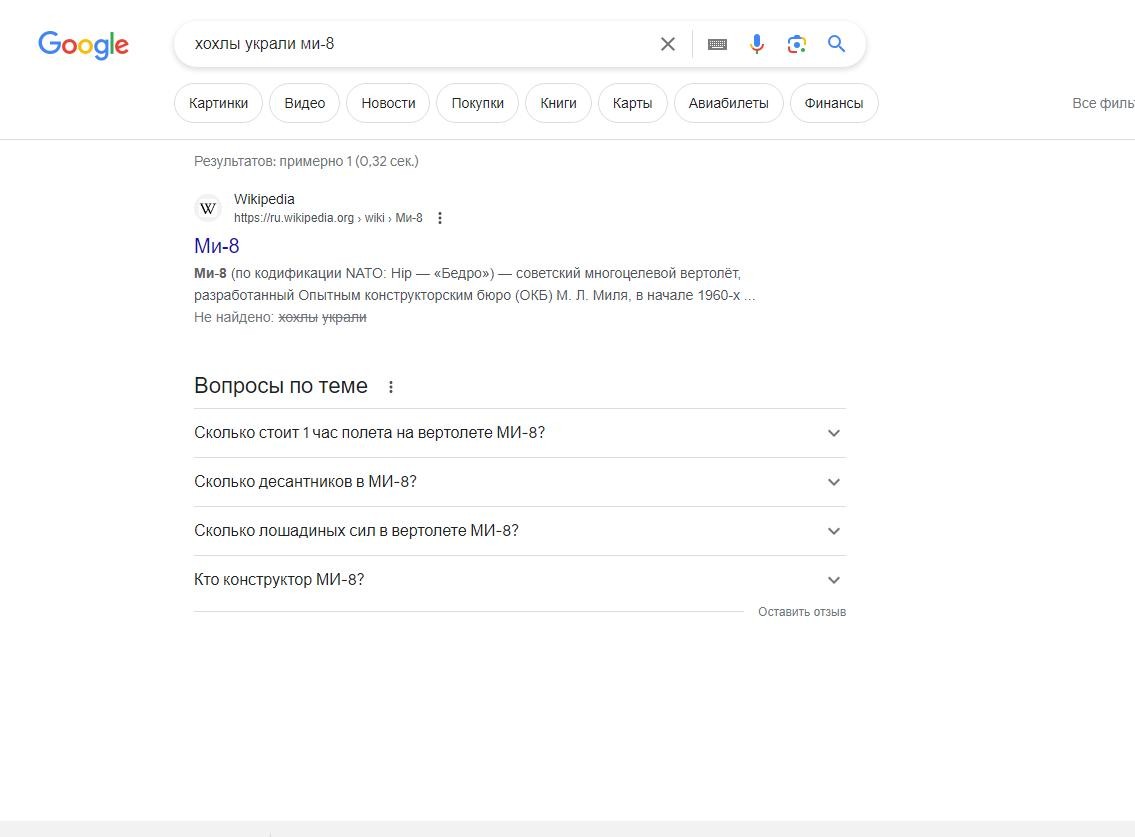The height and width of the screenshot is (837, 1135).
Task: Expand Сколько лошадиных сил question
Action: point(520,531)
